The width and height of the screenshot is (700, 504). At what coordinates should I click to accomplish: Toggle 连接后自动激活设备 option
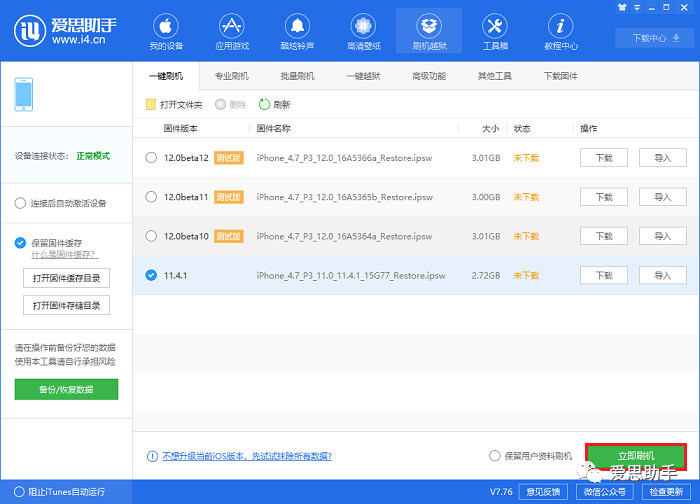[x=20, y=204]
